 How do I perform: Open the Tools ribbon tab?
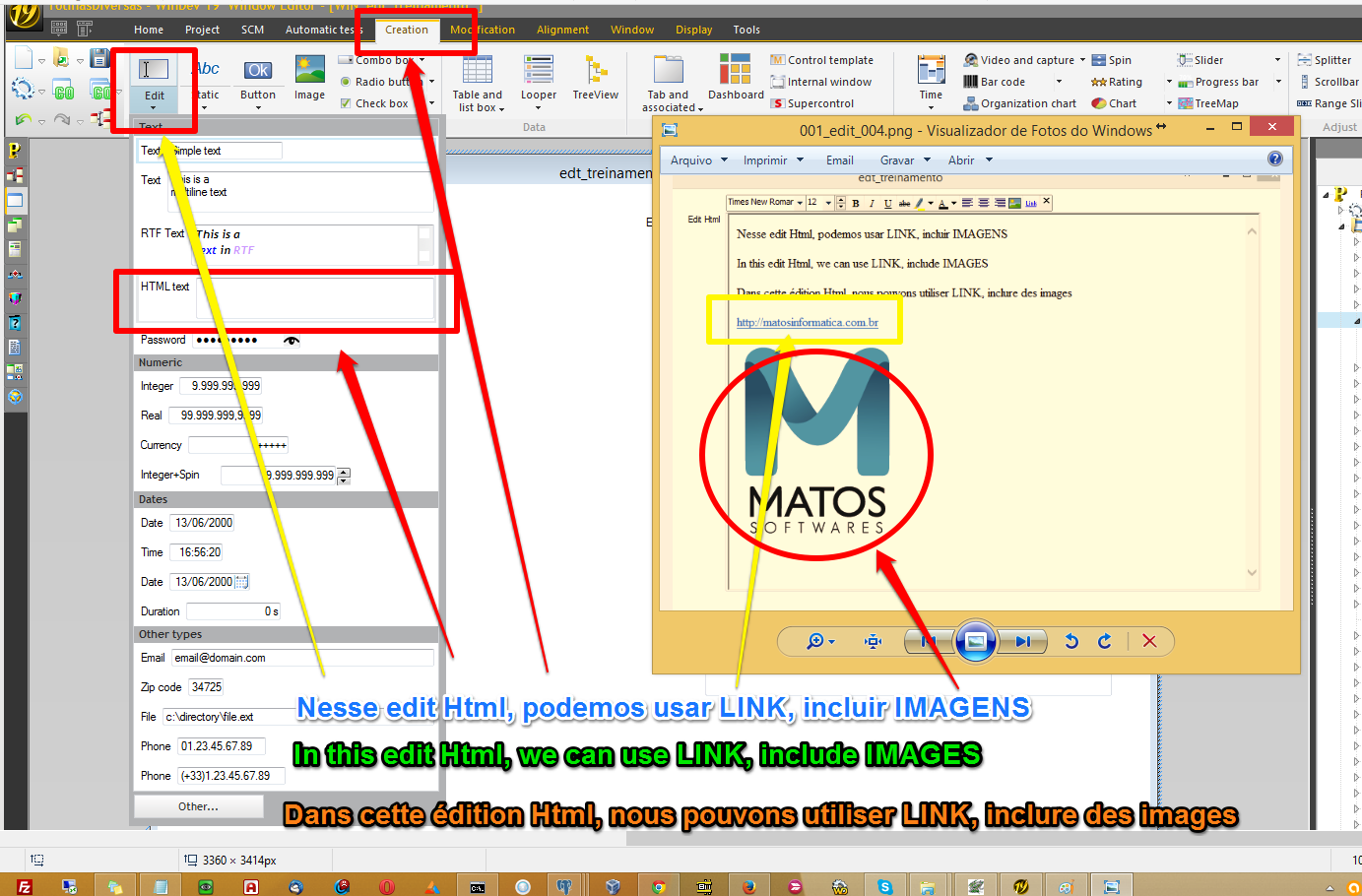coord(746,30)
